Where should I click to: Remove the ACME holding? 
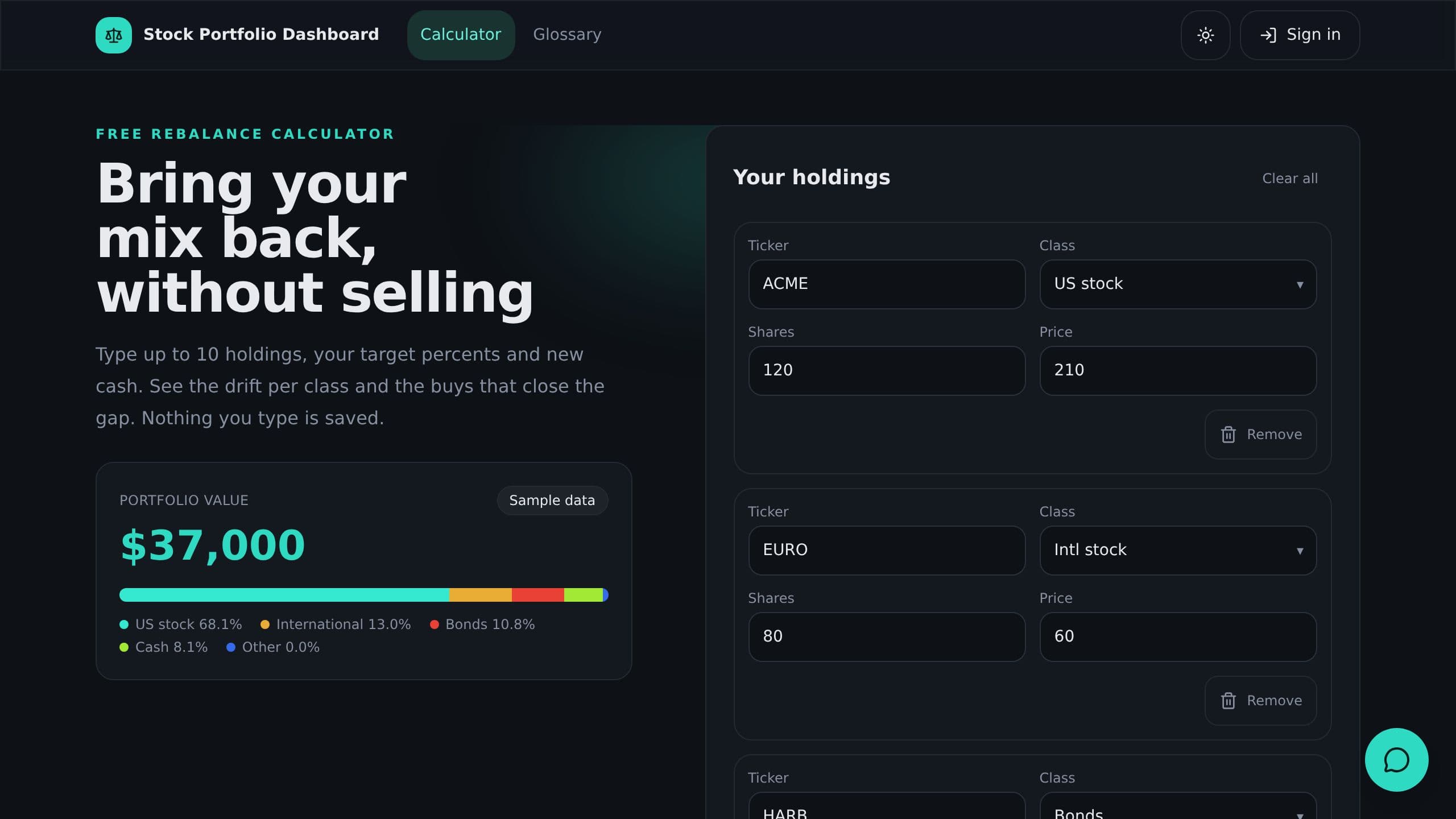1260,435
